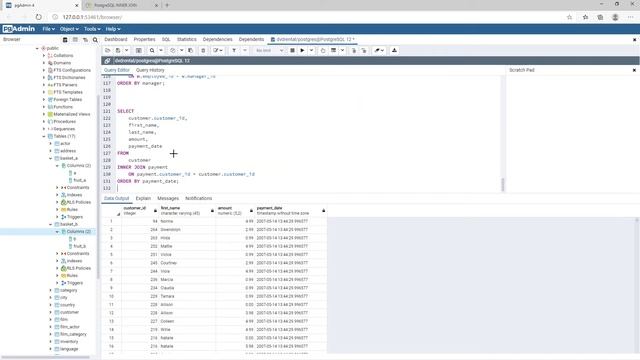The image size is (640, 360).
Task: Select the fruit_a column item
Action: (80, 180)
